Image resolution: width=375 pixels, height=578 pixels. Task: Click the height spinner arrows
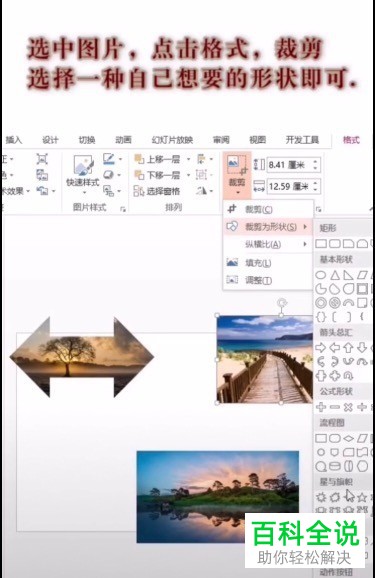click(316, 165)
